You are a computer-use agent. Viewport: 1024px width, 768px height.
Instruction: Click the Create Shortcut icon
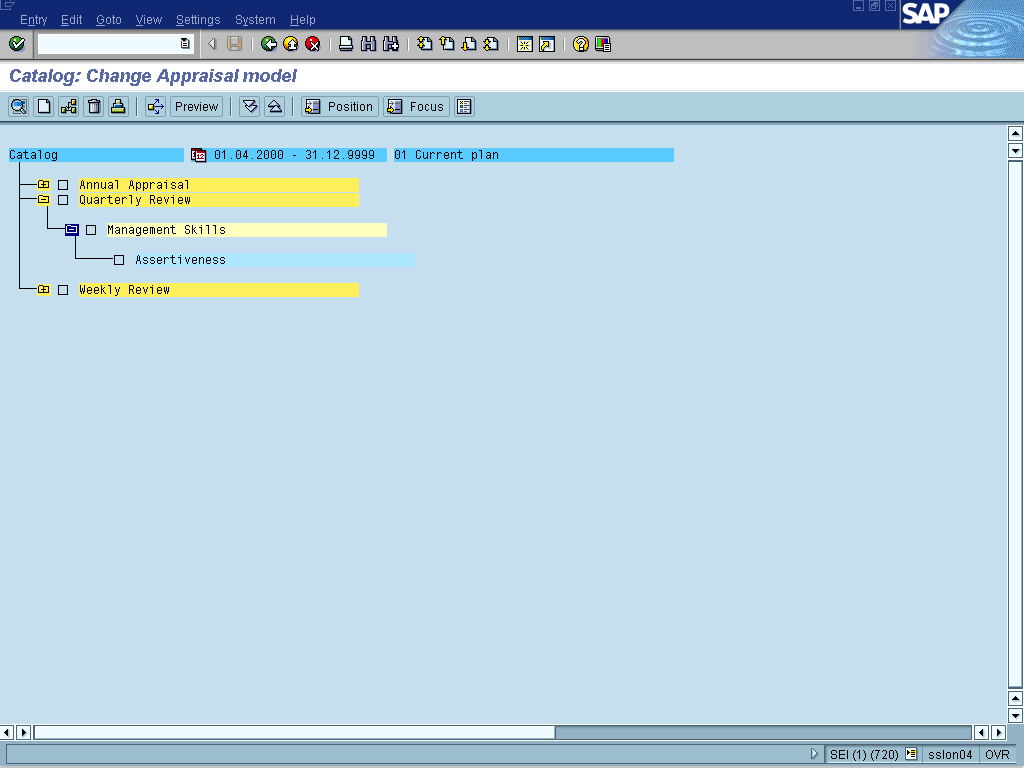click(x=547, y=44)
